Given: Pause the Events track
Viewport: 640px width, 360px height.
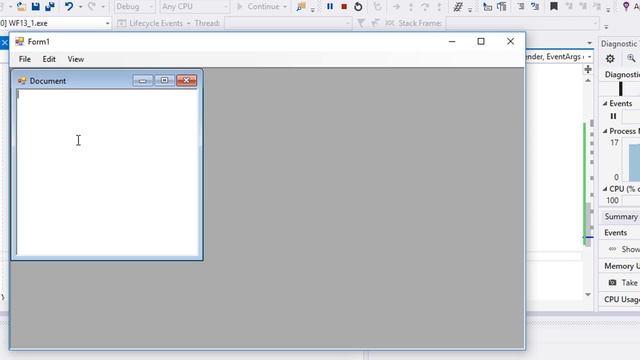Looking at the screenshot, I should 613,116.
